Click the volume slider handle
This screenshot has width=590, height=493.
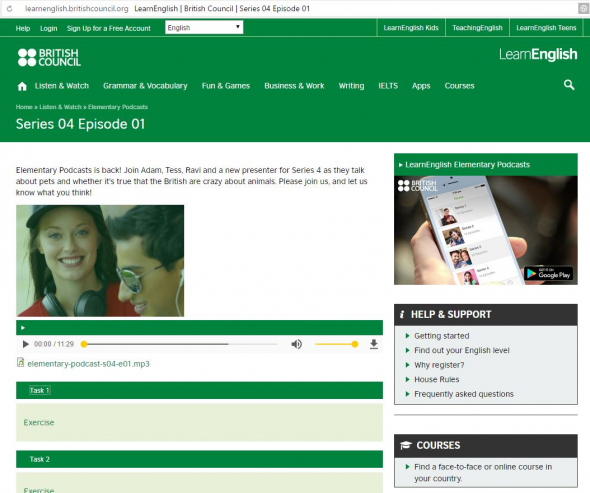[x=354, y=344]
